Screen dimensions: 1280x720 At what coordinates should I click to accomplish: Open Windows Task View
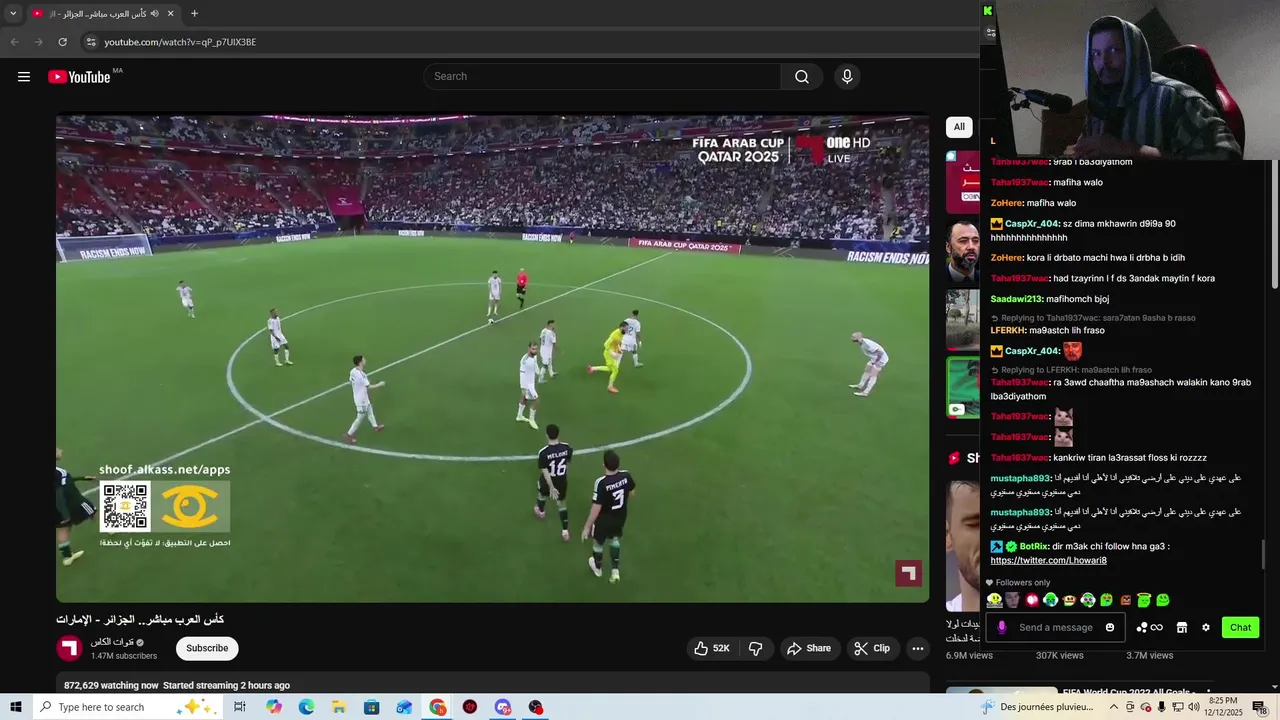(x=240, y=707)
